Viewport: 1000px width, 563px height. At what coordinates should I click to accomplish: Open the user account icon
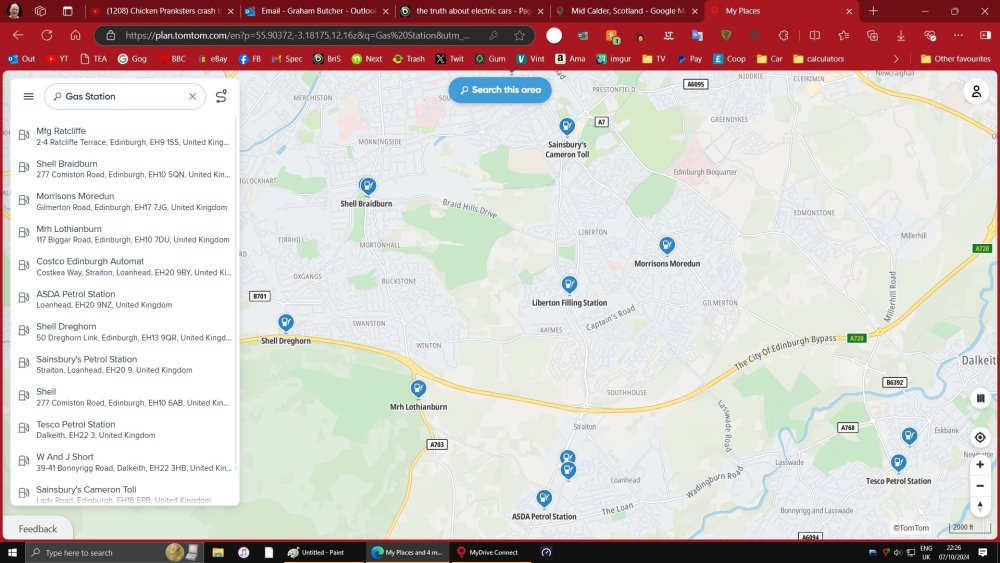[976, 92]
